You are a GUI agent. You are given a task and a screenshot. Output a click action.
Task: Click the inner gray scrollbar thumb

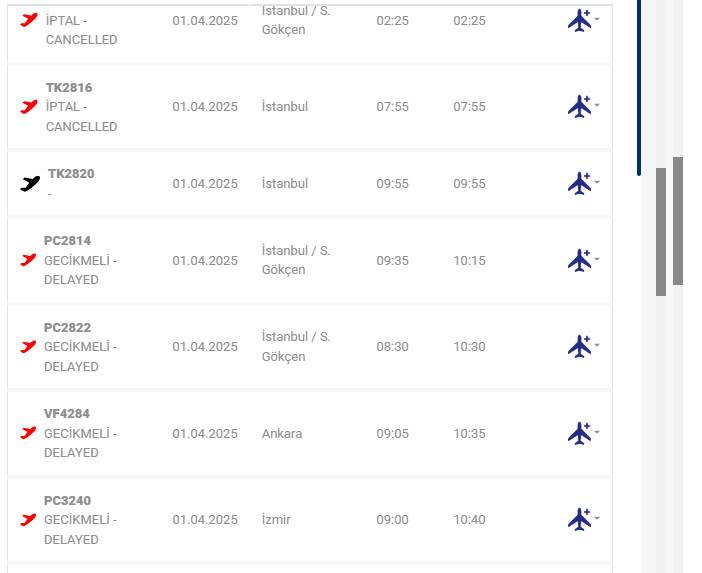click(x=661, y=231)
